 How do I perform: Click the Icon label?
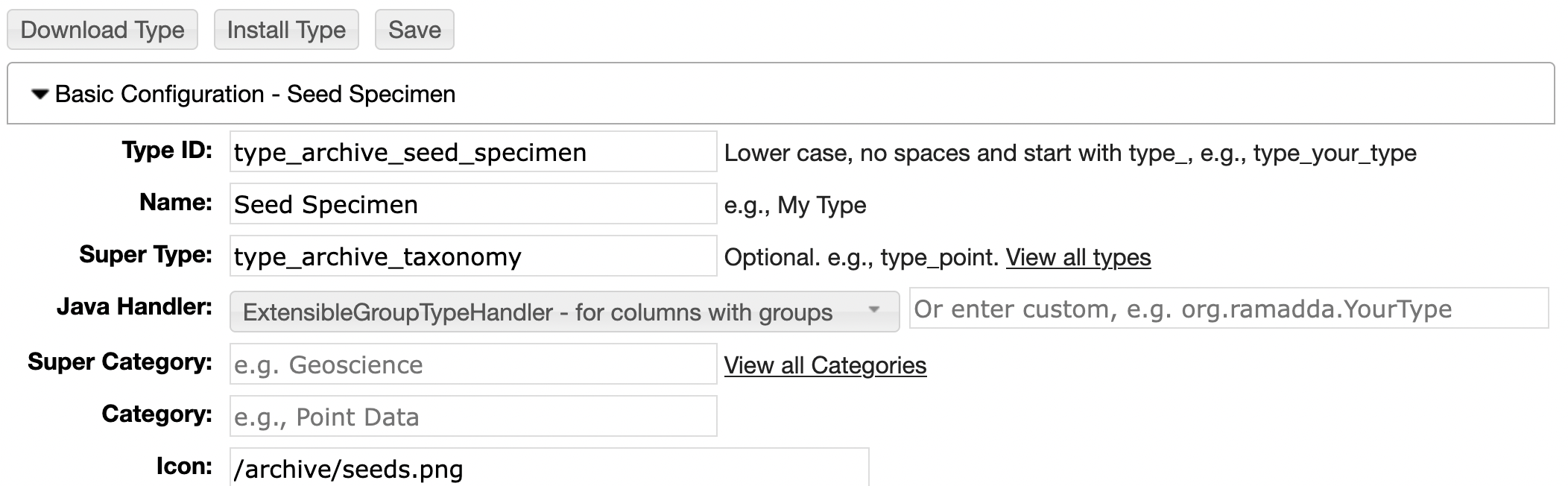(x=184, y=466)
